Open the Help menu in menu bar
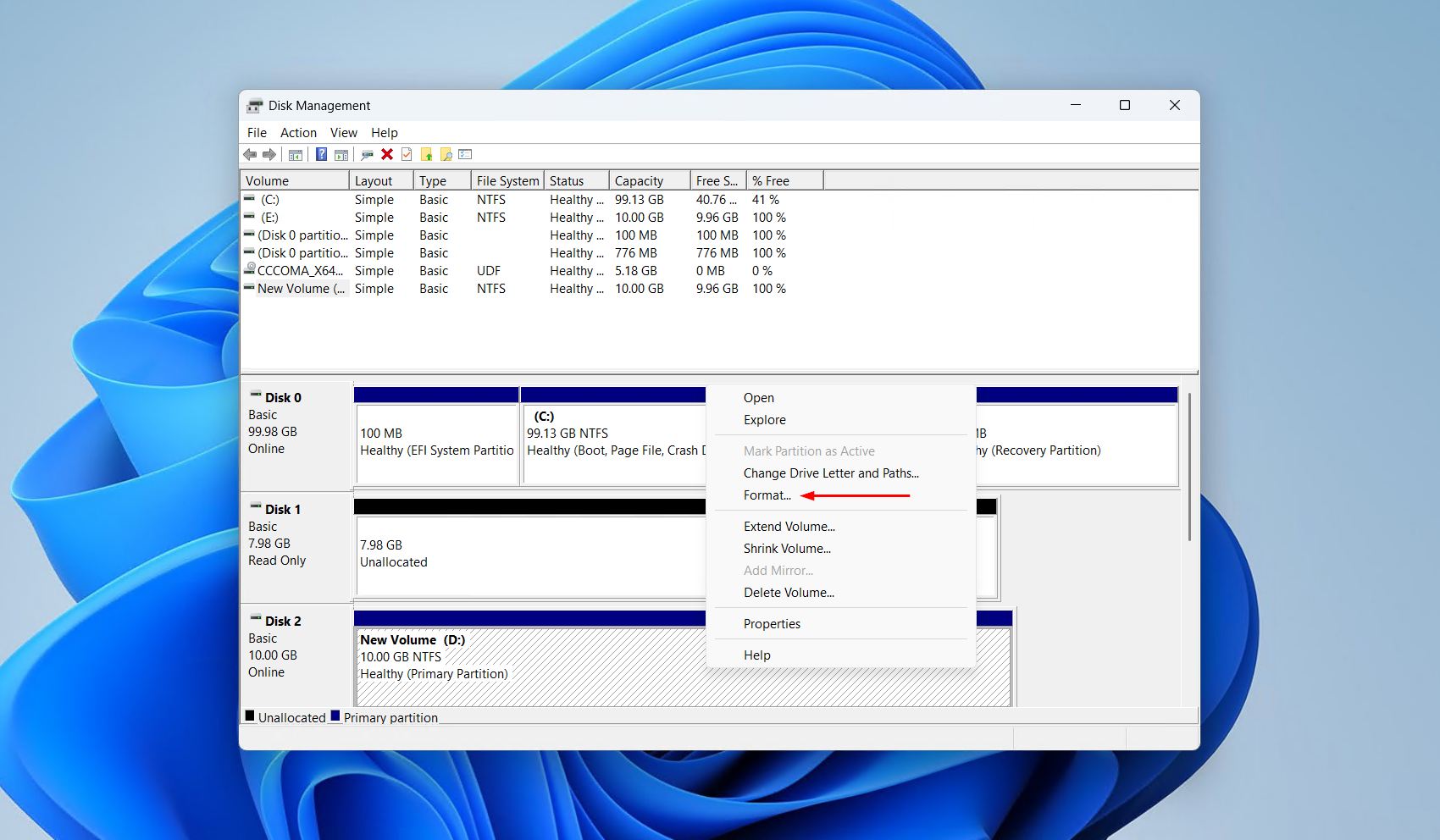This screenshot has width=1440, height=840. [384, 133]
